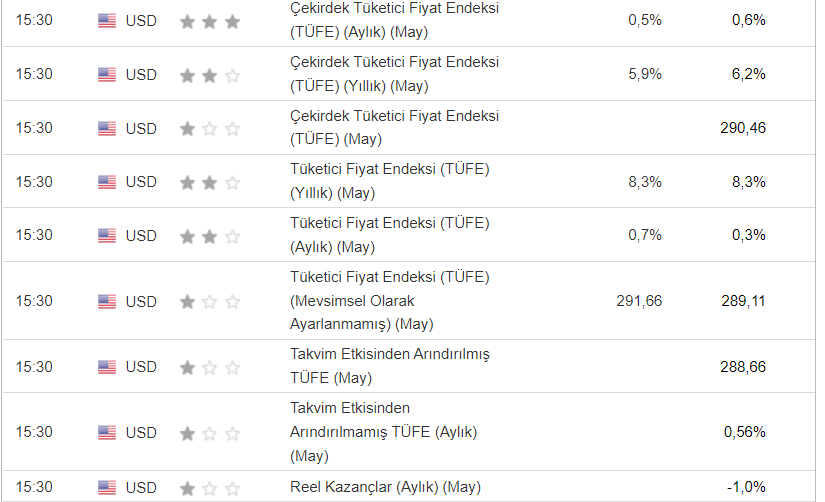Click the three-star rating for Çekirdek TÜFE (Aylık)
The width and height of the screenshot is (825, 502).
210,21
